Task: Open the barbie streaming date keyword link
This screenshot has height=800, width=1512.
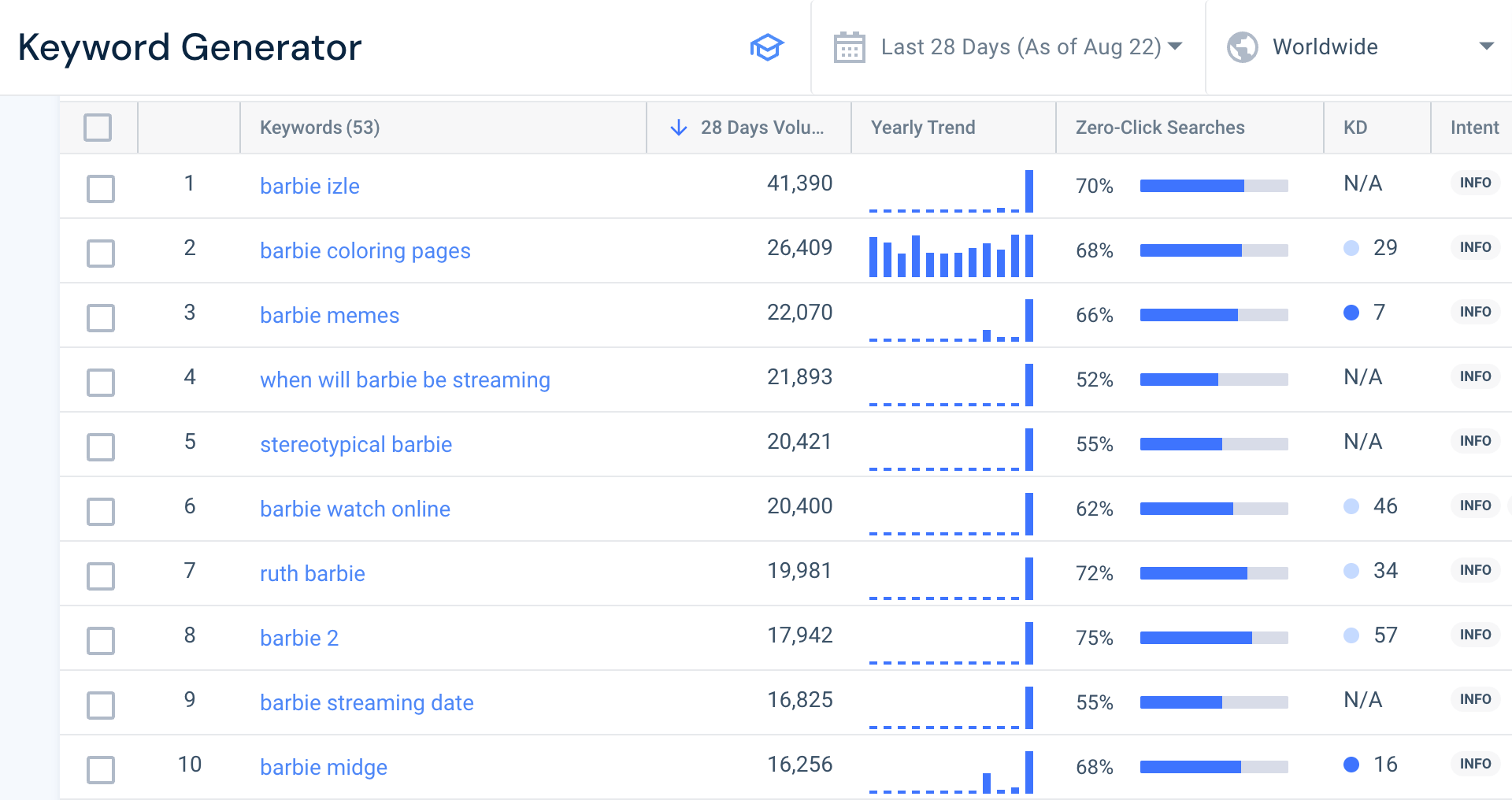Action: pyautogui.click(x=366, y=702)
